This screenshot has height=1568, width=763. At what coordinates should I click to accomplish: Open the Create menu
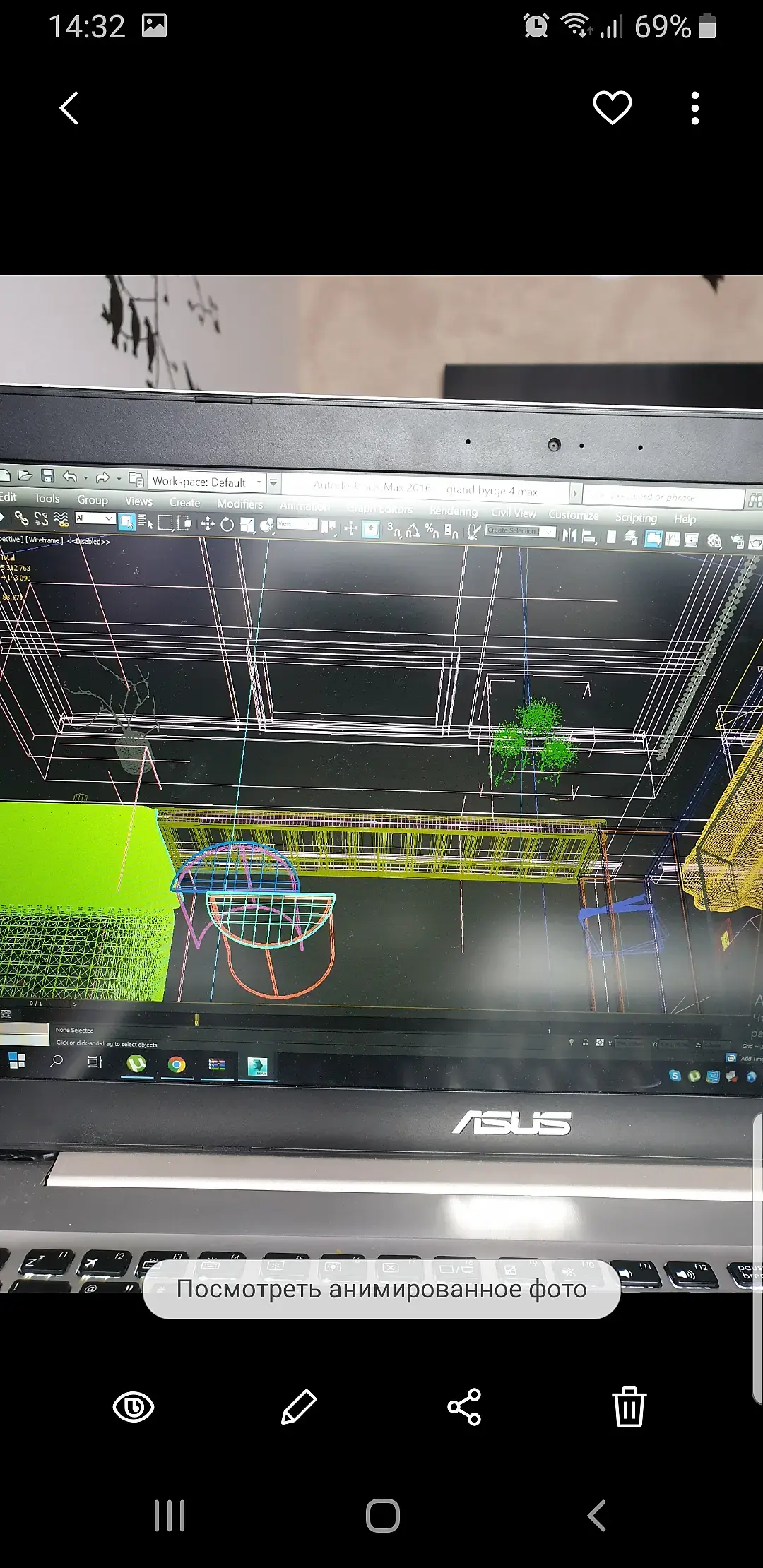point(184,502)
